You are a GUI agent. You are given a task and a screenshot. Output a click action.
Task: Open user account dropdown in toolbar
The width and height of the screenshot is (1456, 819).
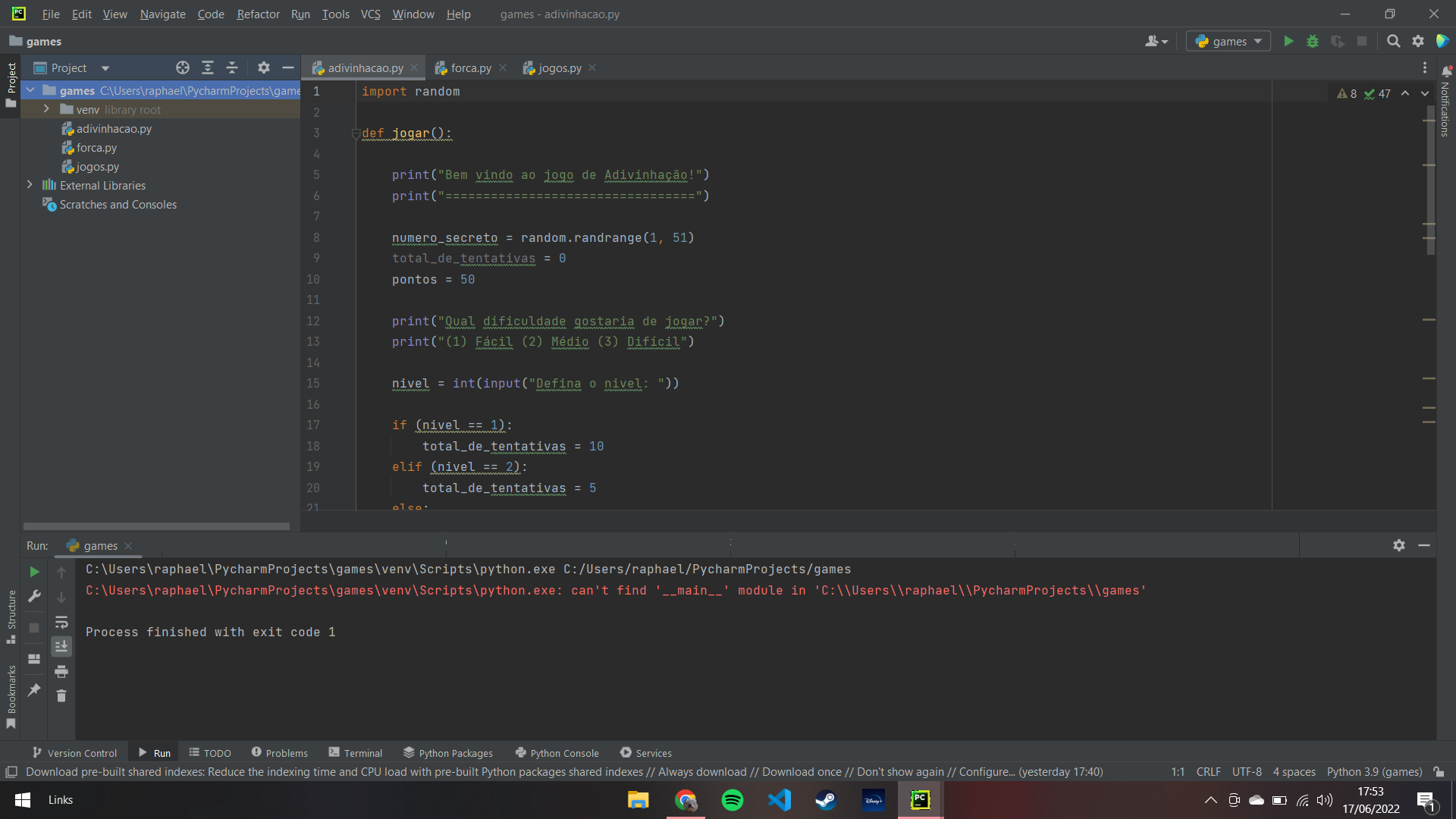(1156, 41)
